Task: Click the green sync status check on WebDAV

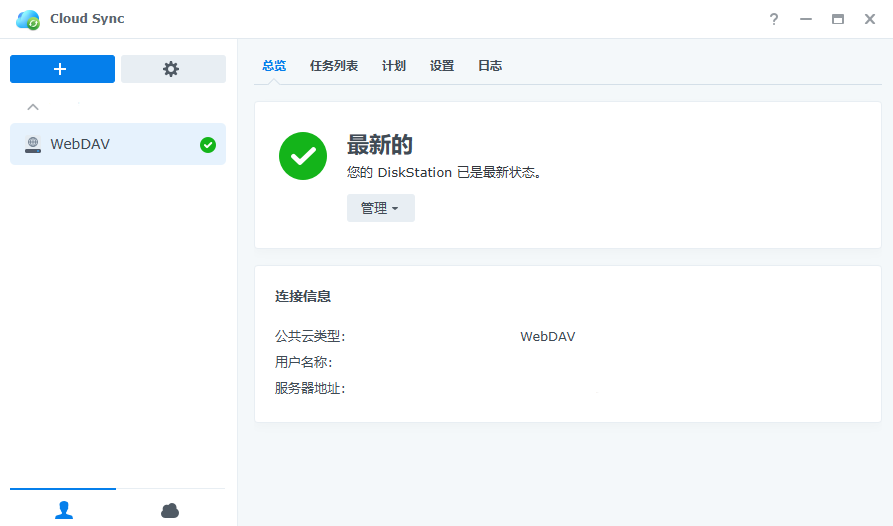Action: click(x=208, y=145)
